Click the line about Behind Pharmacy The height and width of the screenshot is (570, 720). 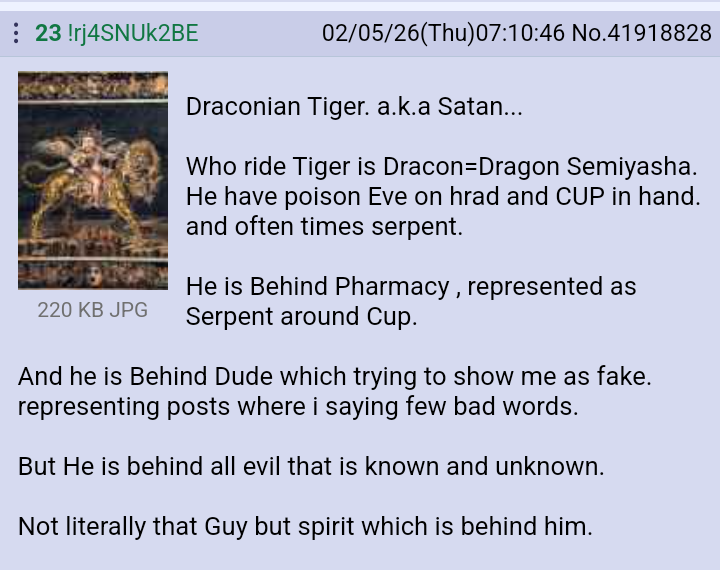(x=411, y=287)
